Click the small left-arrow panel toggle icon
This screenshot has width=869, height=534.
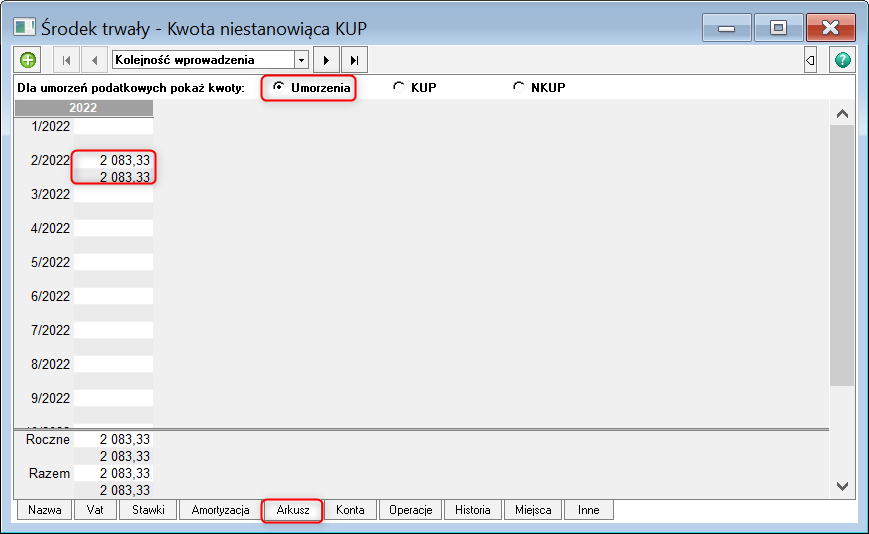[810, 60]
